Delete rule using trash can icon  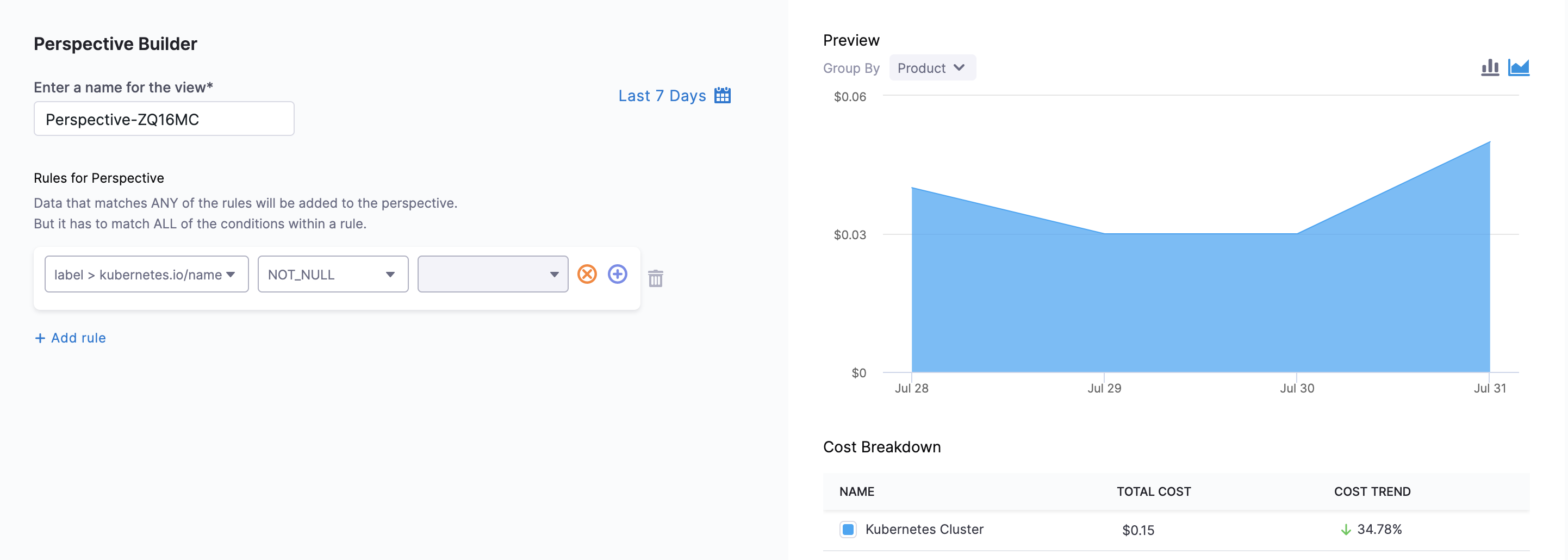[656, 278]
